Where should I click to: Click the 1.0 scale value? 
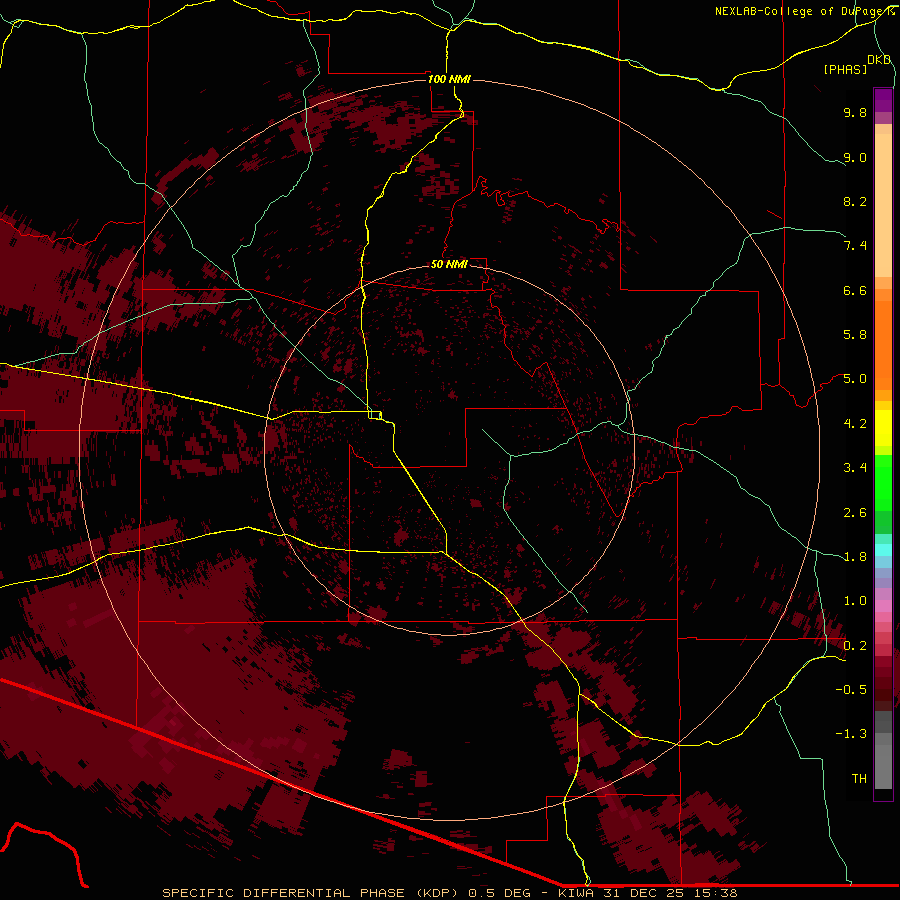[x=855, y=601]
